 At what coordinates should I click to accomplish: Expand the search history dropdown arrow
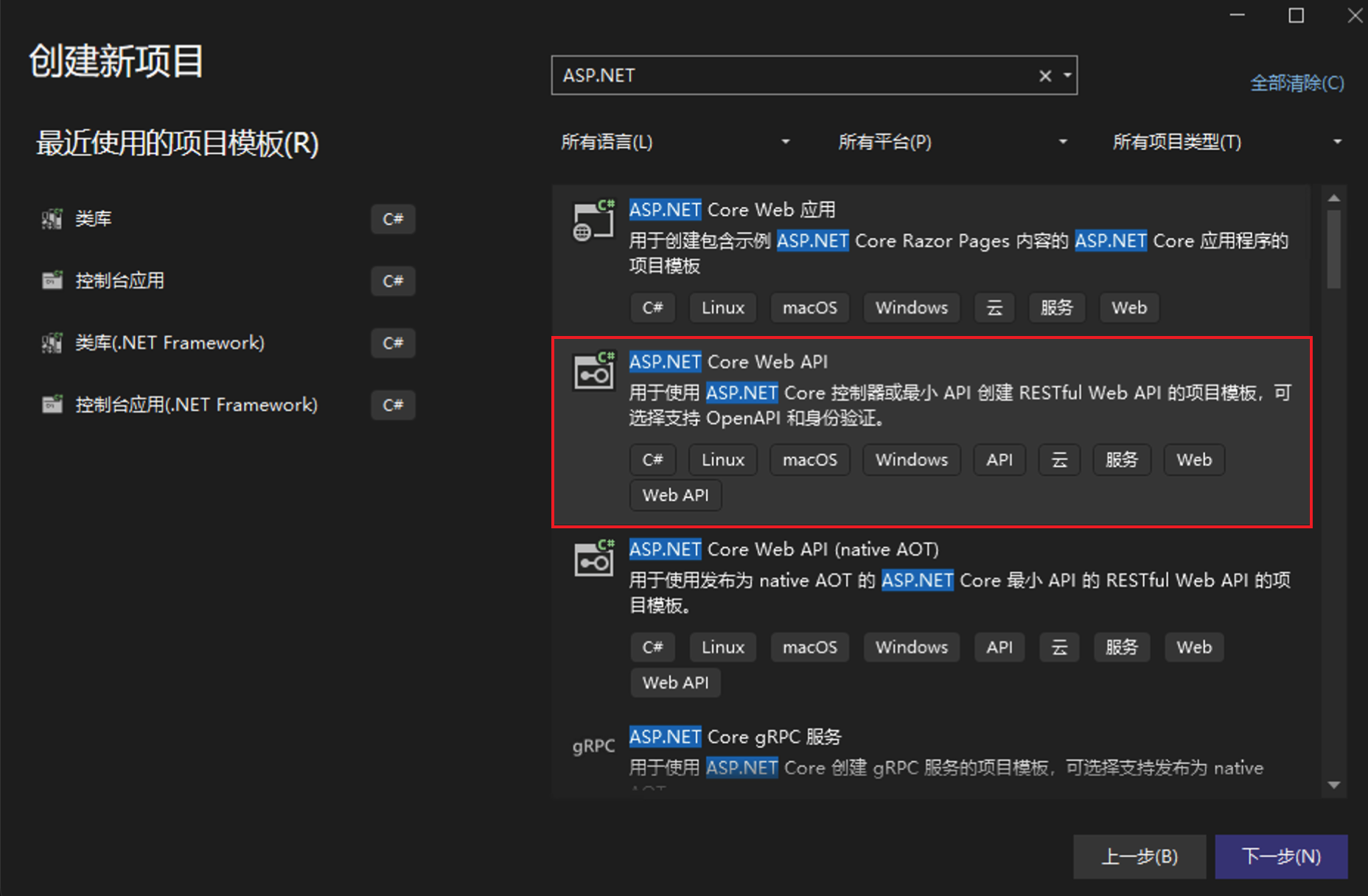(x=1067, y=76)
